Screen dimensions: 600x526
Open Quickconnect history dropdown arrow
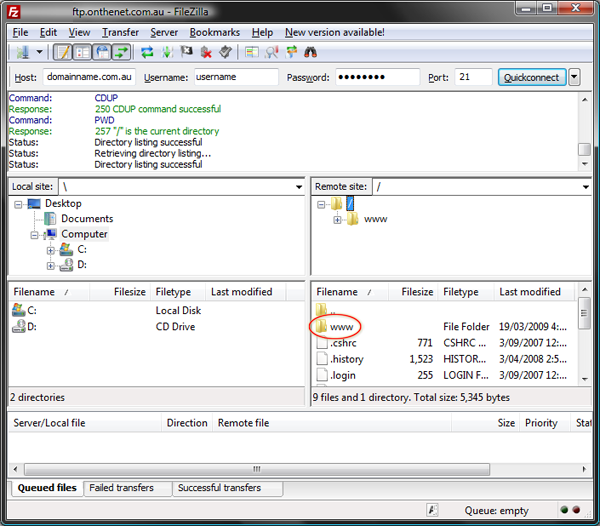574,77
